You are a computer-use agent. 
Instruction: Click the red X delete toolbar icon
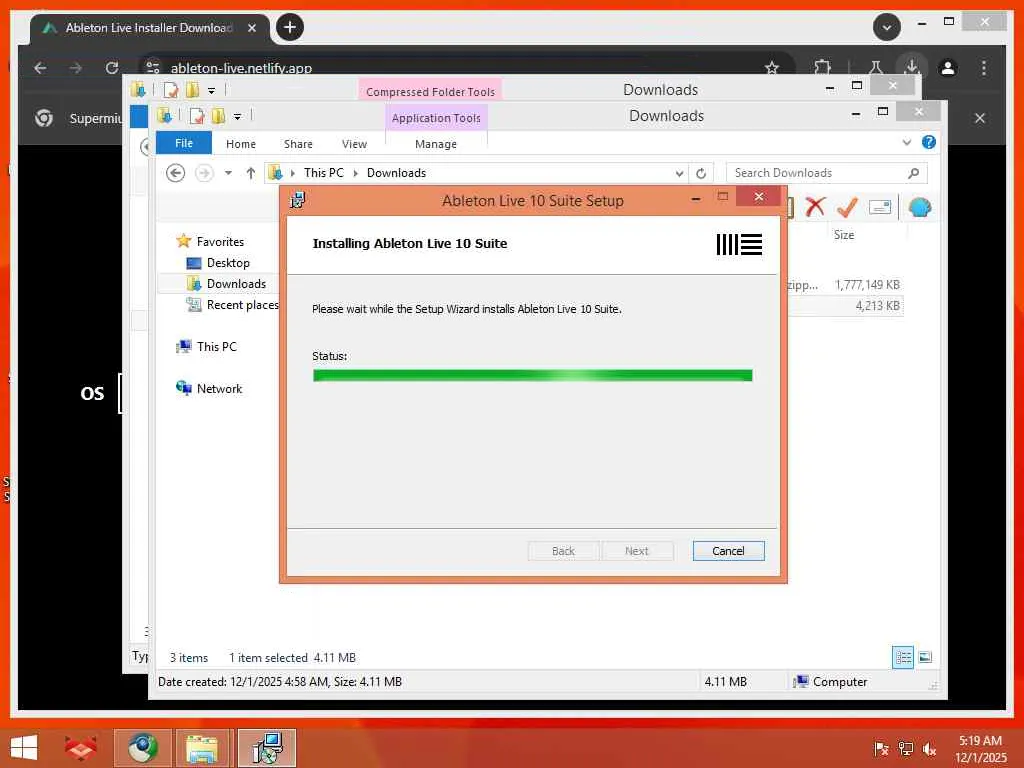[814, 207]
